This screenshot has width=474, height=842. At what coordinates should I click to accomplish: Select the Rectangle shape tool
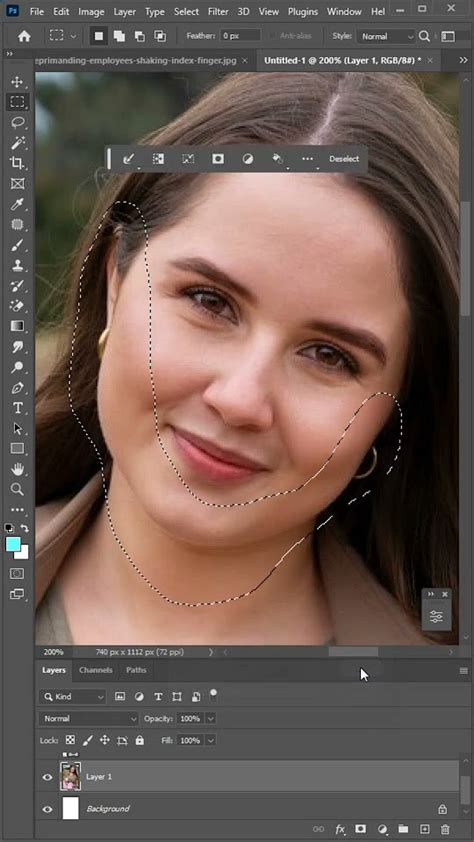[17, 448]
